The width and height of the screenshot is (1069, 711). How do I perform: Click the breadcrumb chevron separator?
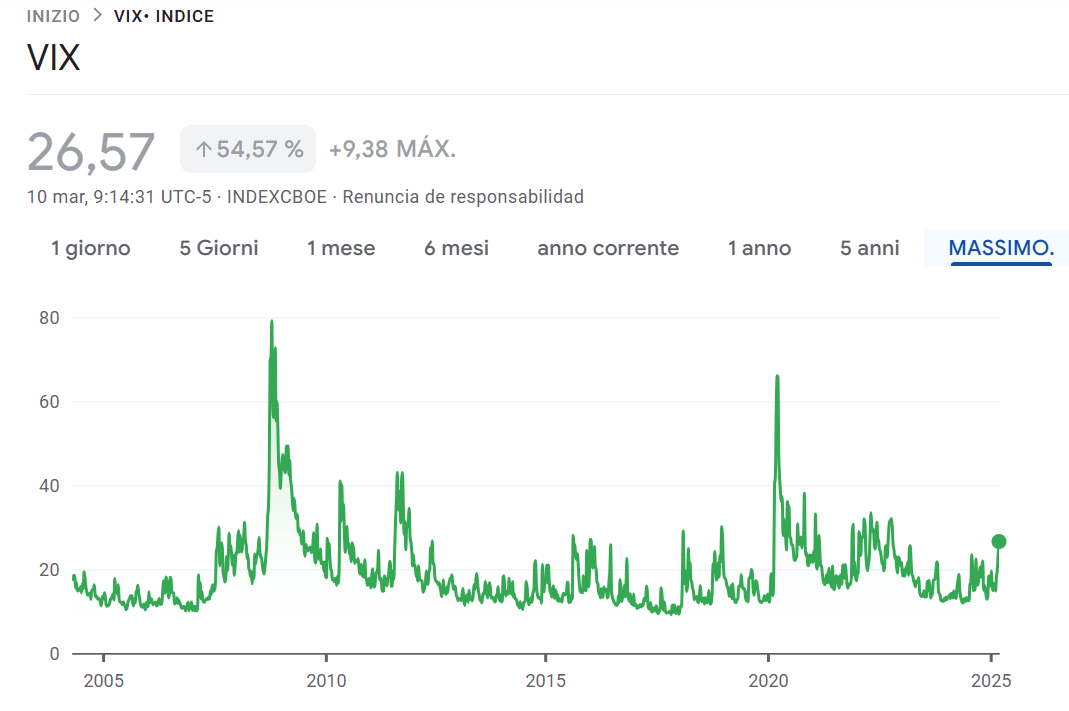click(96, 16)
